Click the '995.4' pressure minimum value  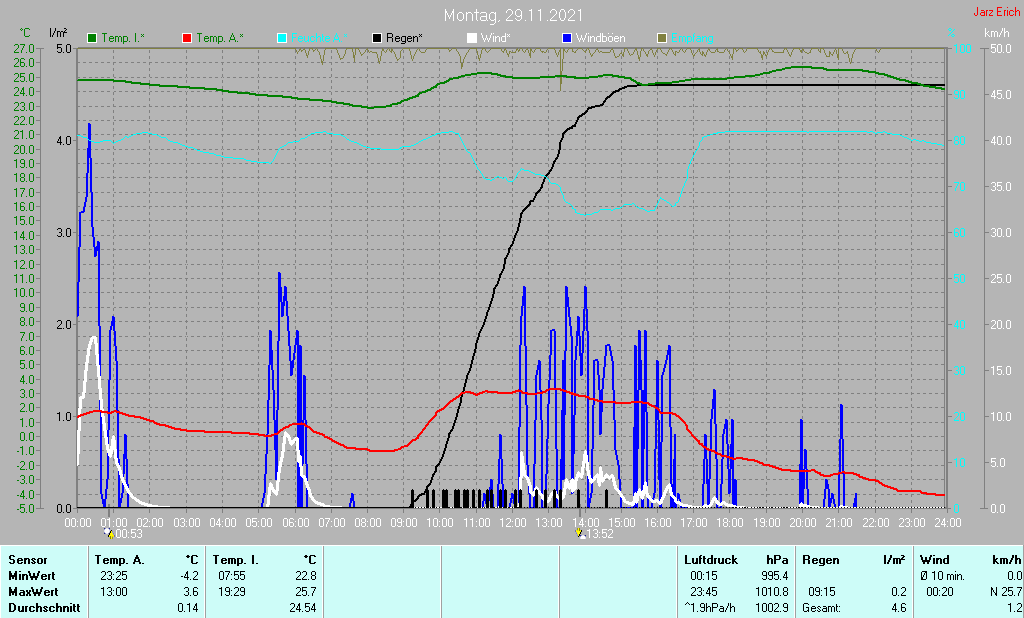click(775, 576)
